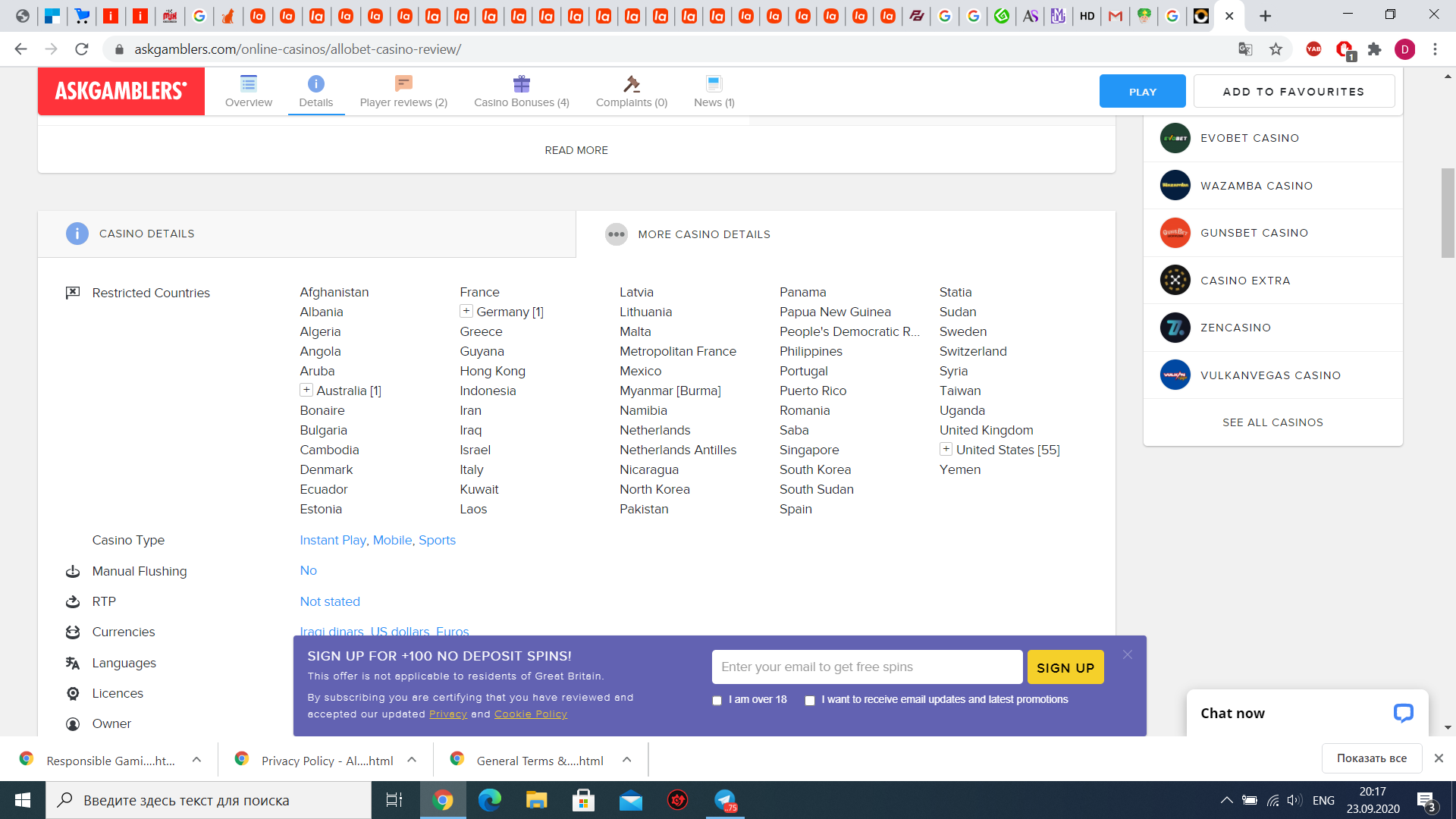Image resolution: width=1456 pixels, height=819 pixels.
Task: Expand Germany restricted regions
Action: coord(466,311)
